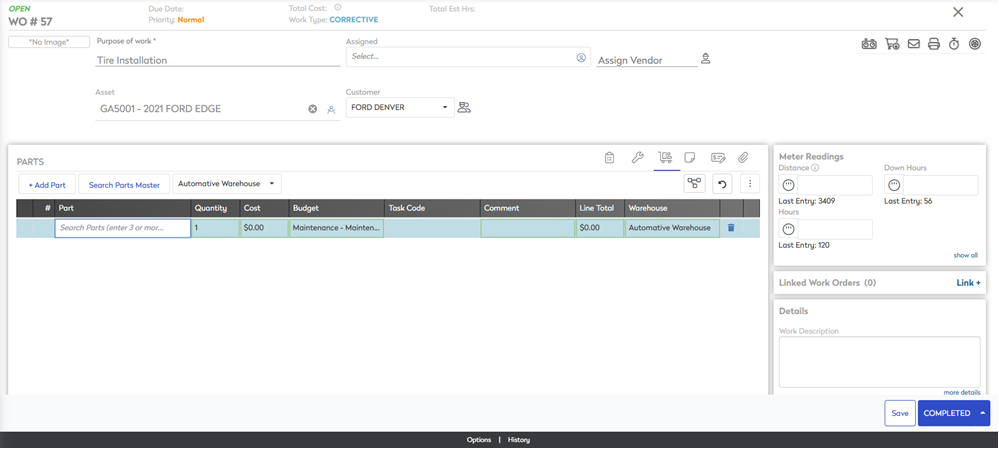This screenshot has width=999, height=449.
Task: Click the undo arrow button in Parts
Action: click(x=722, y=184)
